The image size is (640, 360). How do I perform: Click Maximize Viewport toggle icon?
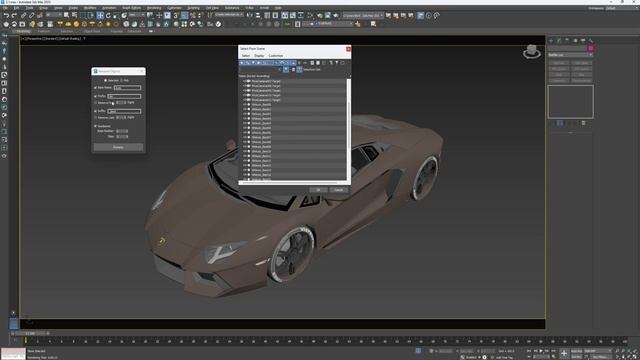tap(635, 357)
